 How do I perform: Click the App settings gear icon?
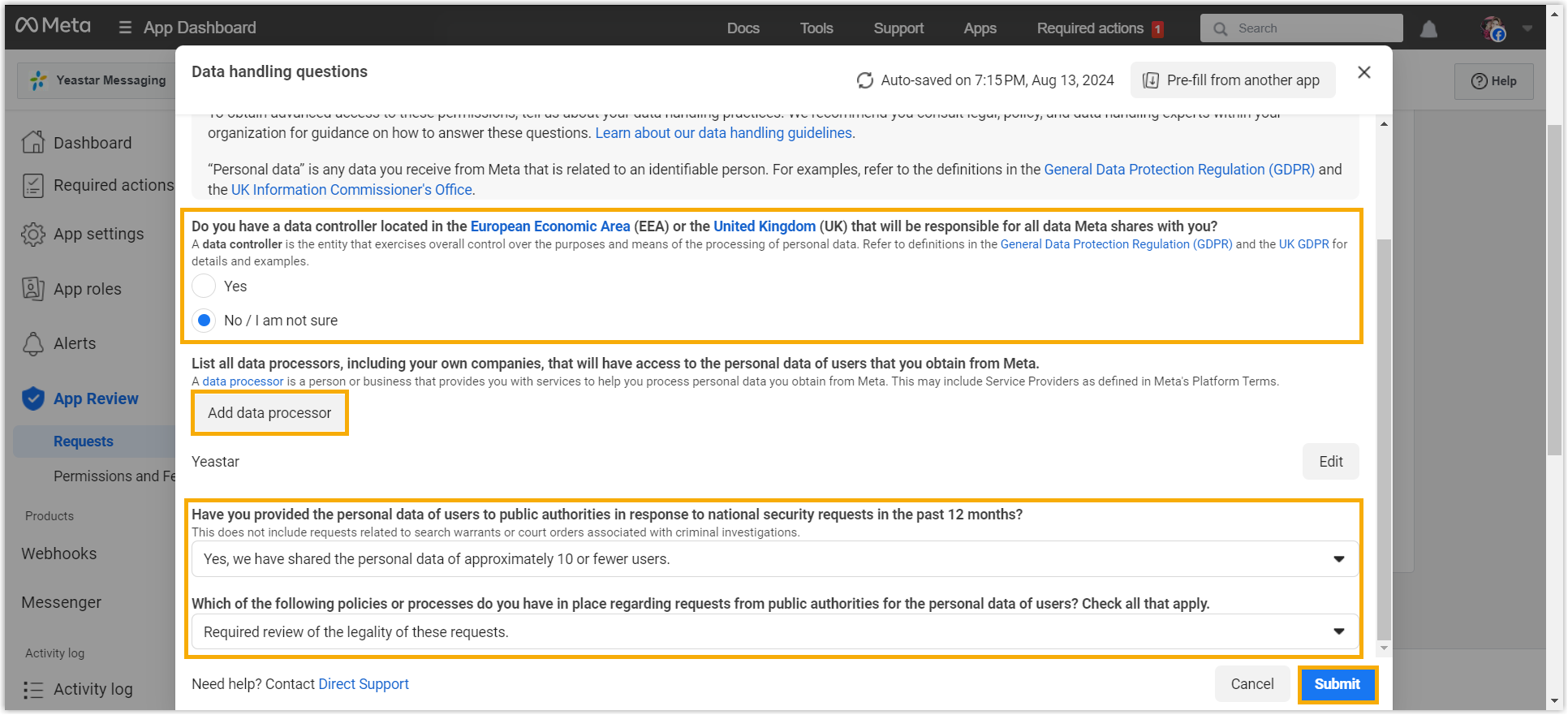33,235
